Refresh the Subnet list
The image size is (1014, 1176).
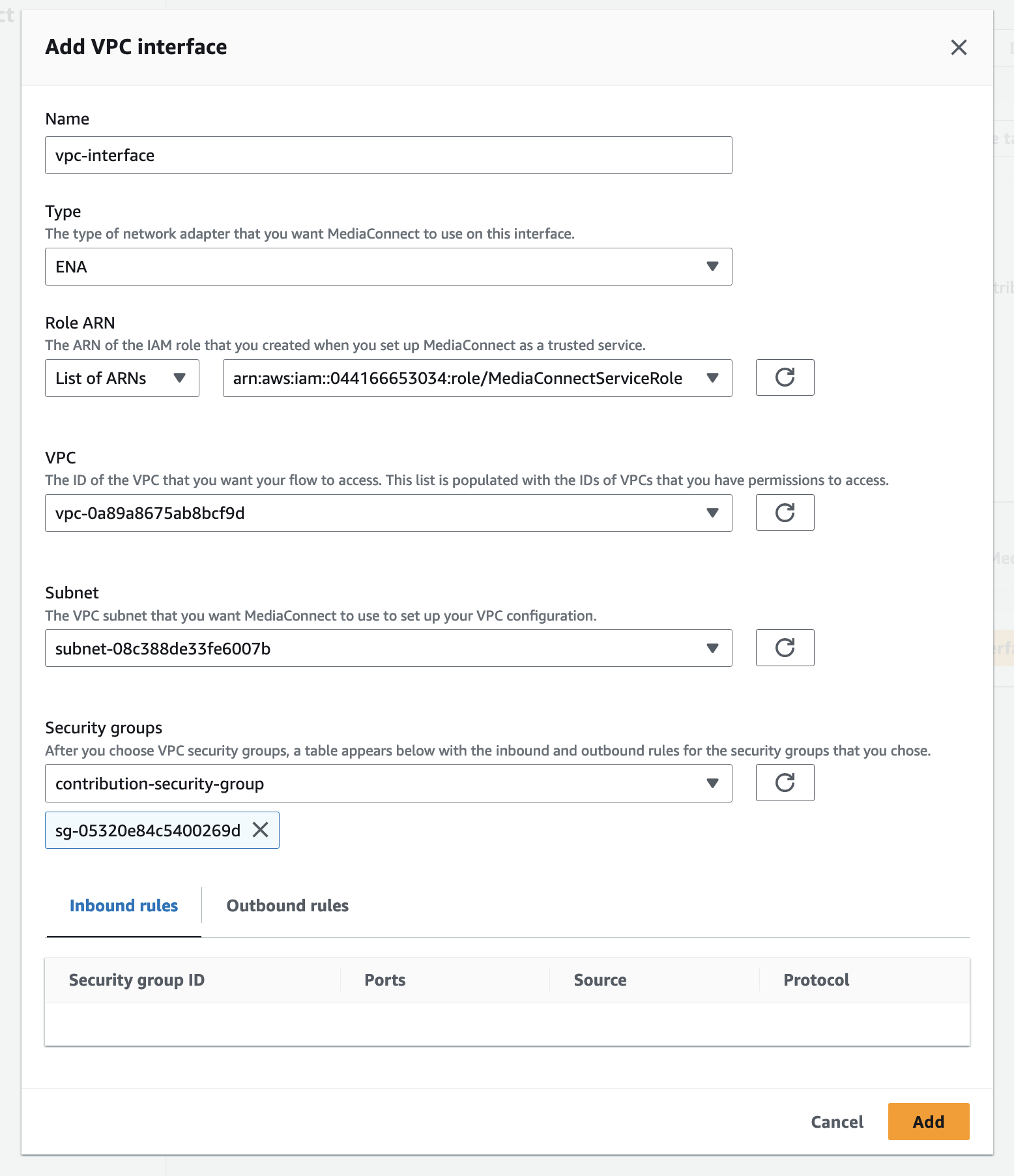click(x=785, y=647)
